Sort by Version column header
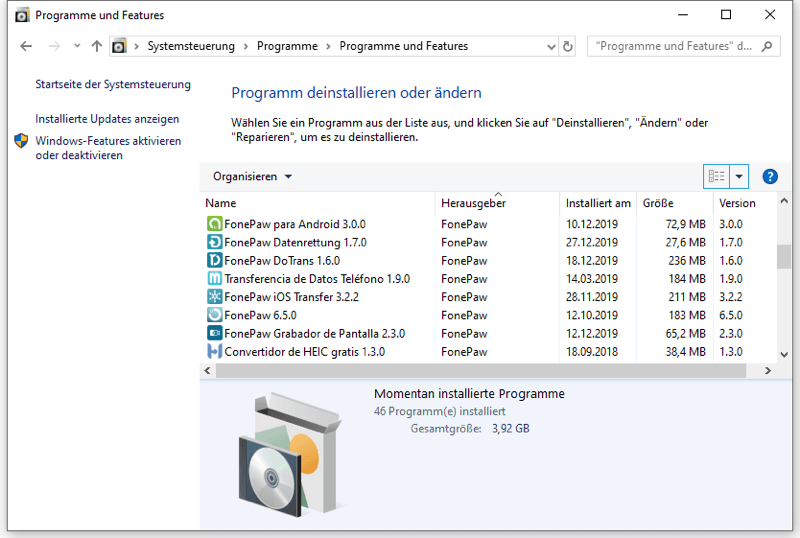 click(x=737, y=203)
